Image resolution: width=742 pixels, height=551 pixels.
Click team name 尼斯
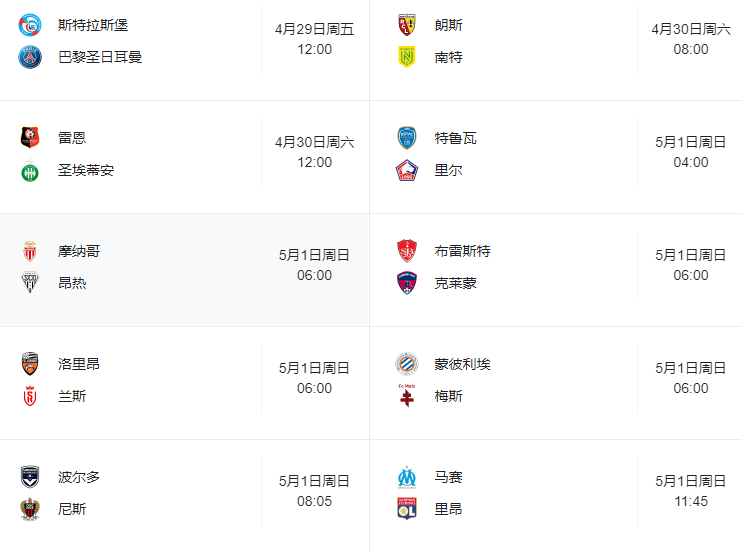click(72, 509)
